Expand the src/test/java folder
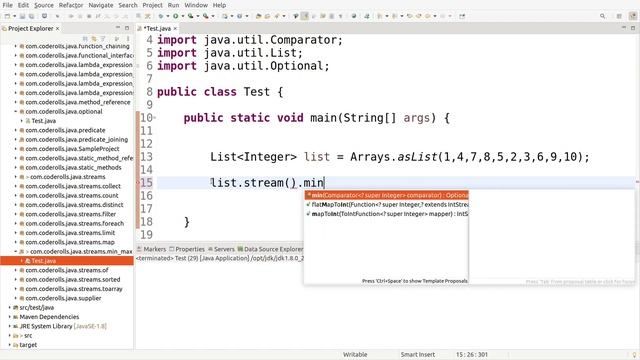This screenshot has height=360, width=640. click(10, 307)
